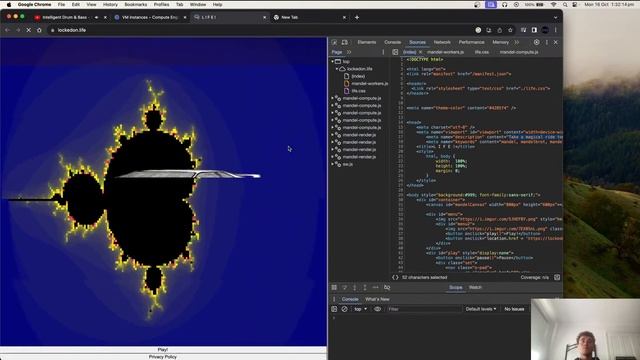Viewport: 640px width, 360px height.
Task: Bookmark this page with the star icon
Action: 510,30
